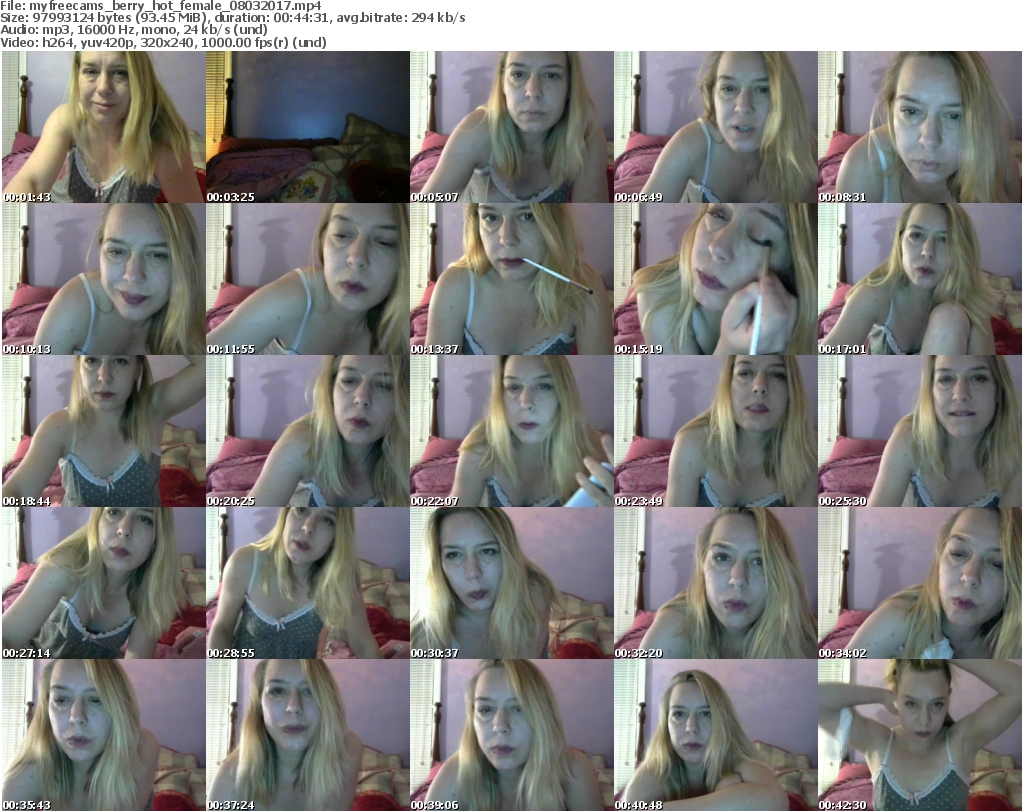The image size is (1024, 811).
Task: Open the preview frame at 00:23:49
Action: pos(715,432)
